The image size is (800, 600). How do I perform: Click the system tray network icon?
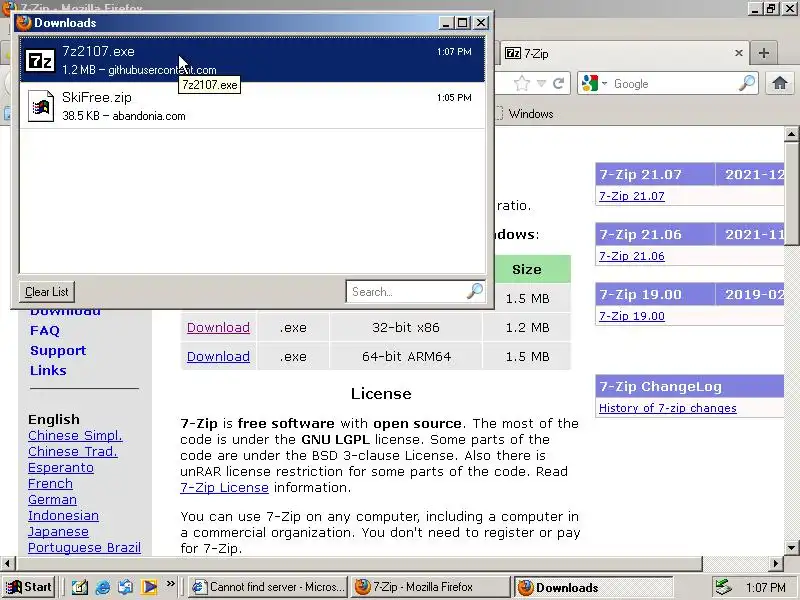[x=722, y=587]
